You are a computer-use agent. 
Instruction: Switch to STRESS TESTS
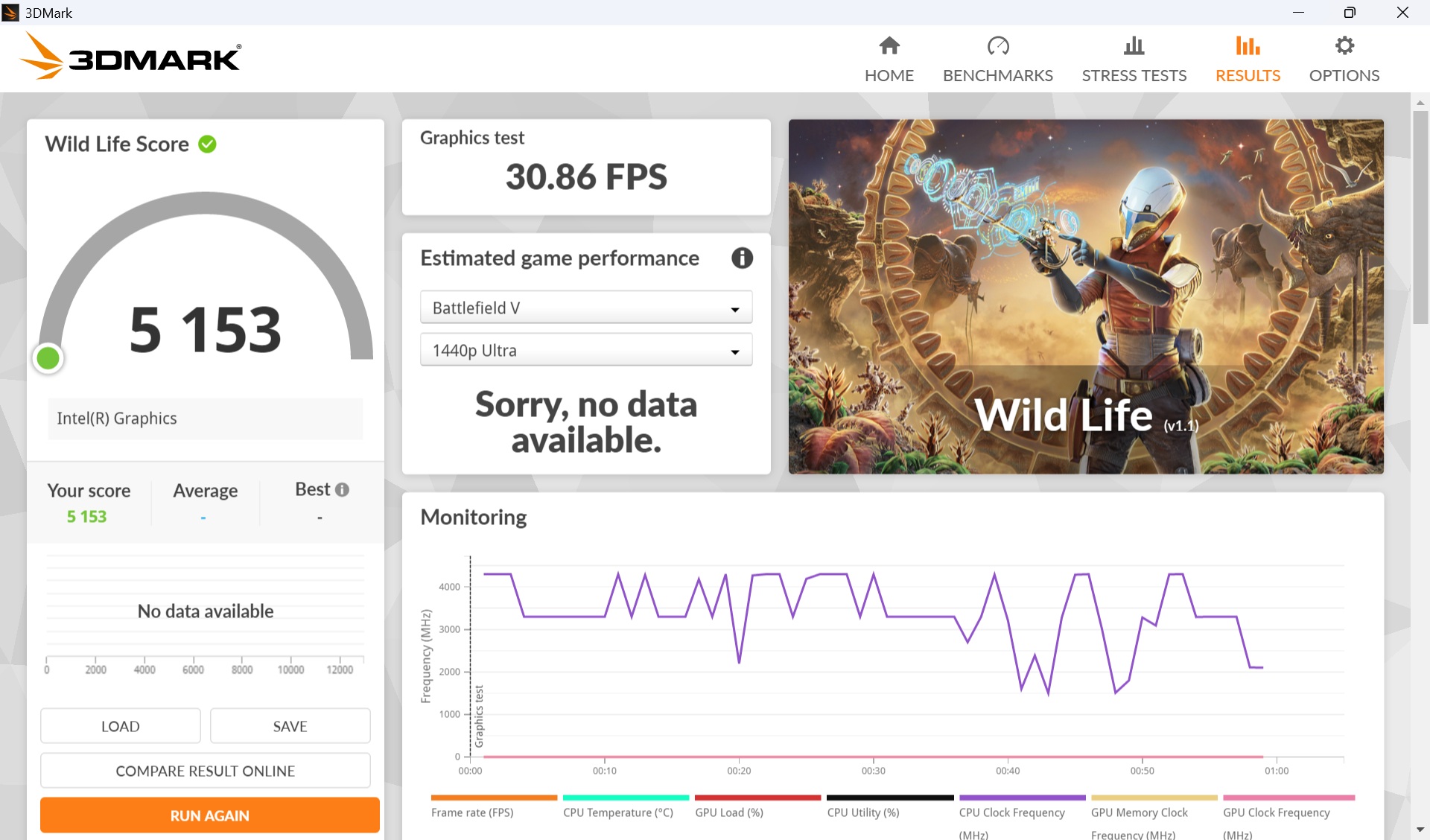click(x=1134, y=60)
